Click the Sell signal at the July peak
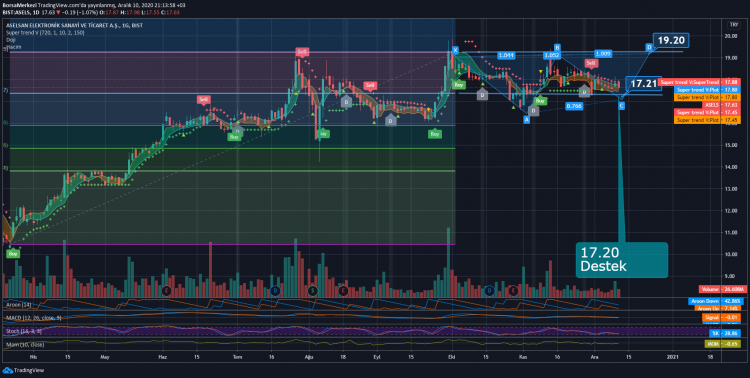This screenshot has width=750, height=378. coord(301,52)
